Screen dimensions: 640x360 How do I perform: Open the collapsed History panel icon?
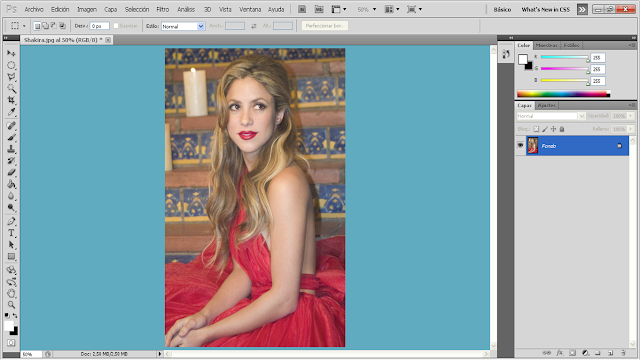pos(506,54)
